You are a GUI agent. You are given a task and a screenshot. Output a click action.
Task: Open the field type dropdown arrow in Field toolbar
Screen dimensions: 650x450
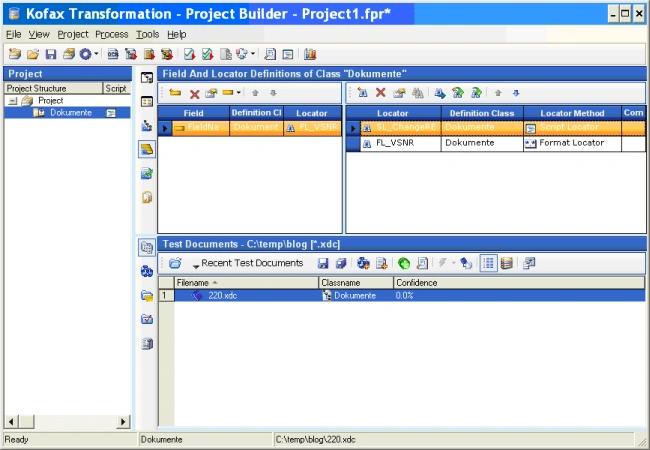point(239,93)
